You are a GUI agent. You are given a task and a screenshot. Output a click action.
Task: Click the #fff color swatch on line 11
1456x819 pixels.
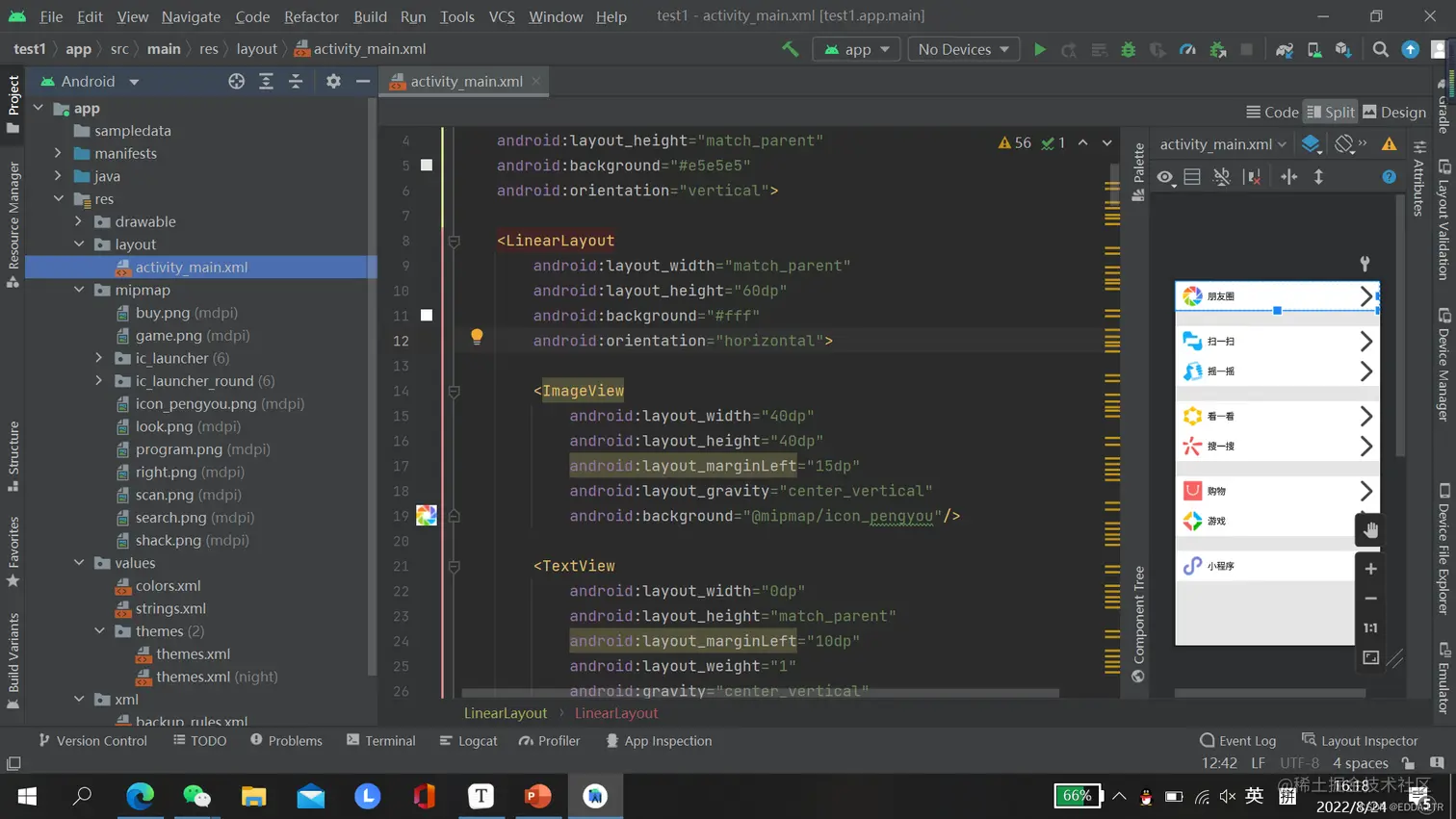coord(427,316)
